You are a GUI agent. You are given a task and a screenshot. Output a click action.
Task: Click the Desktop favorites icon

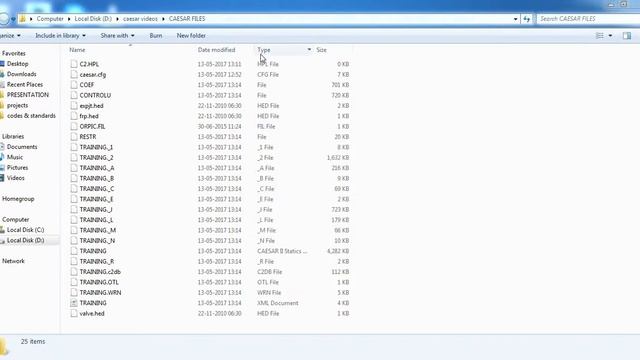pyautogui.click(x=2, y=64)
